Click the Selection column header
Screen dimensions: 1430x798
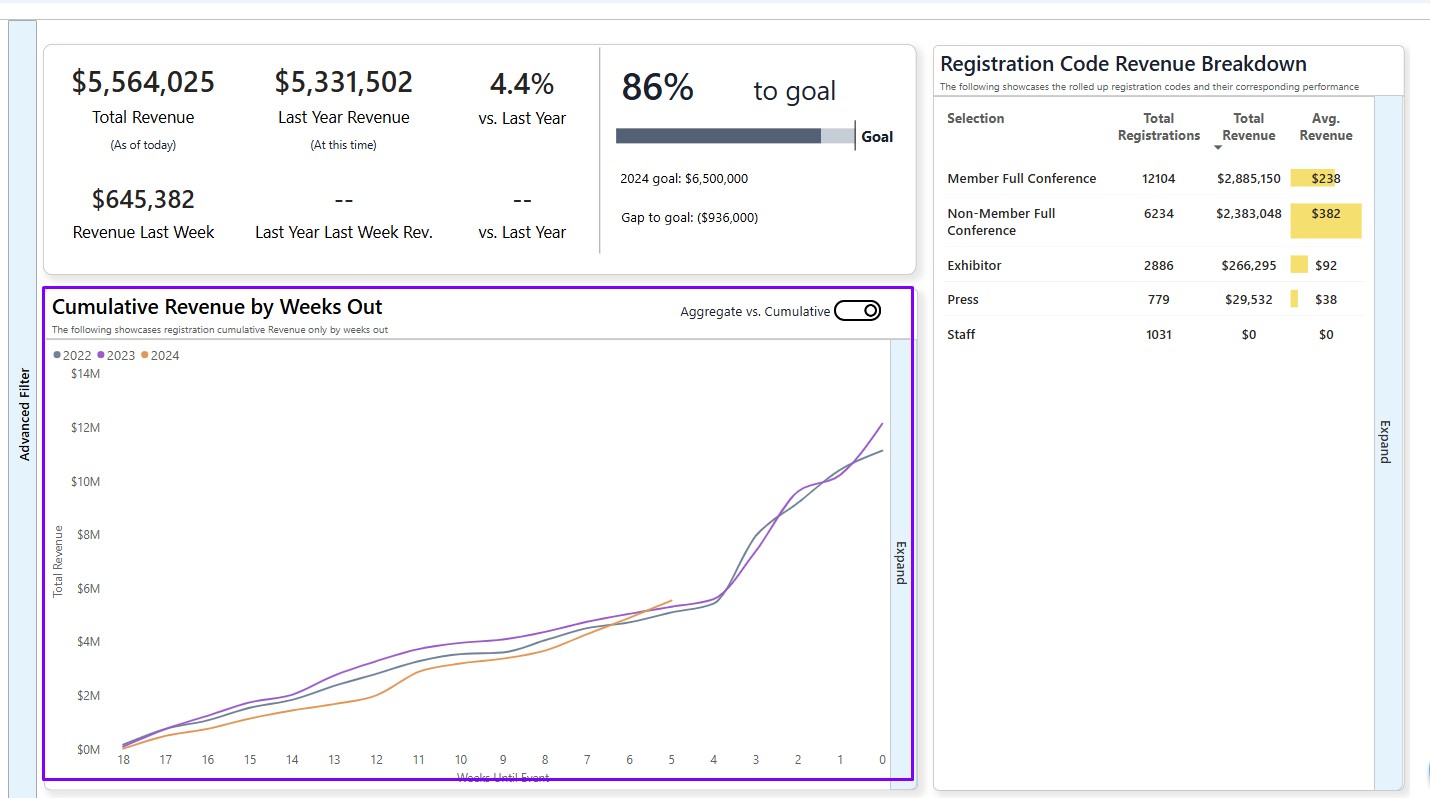click(975, 118)
